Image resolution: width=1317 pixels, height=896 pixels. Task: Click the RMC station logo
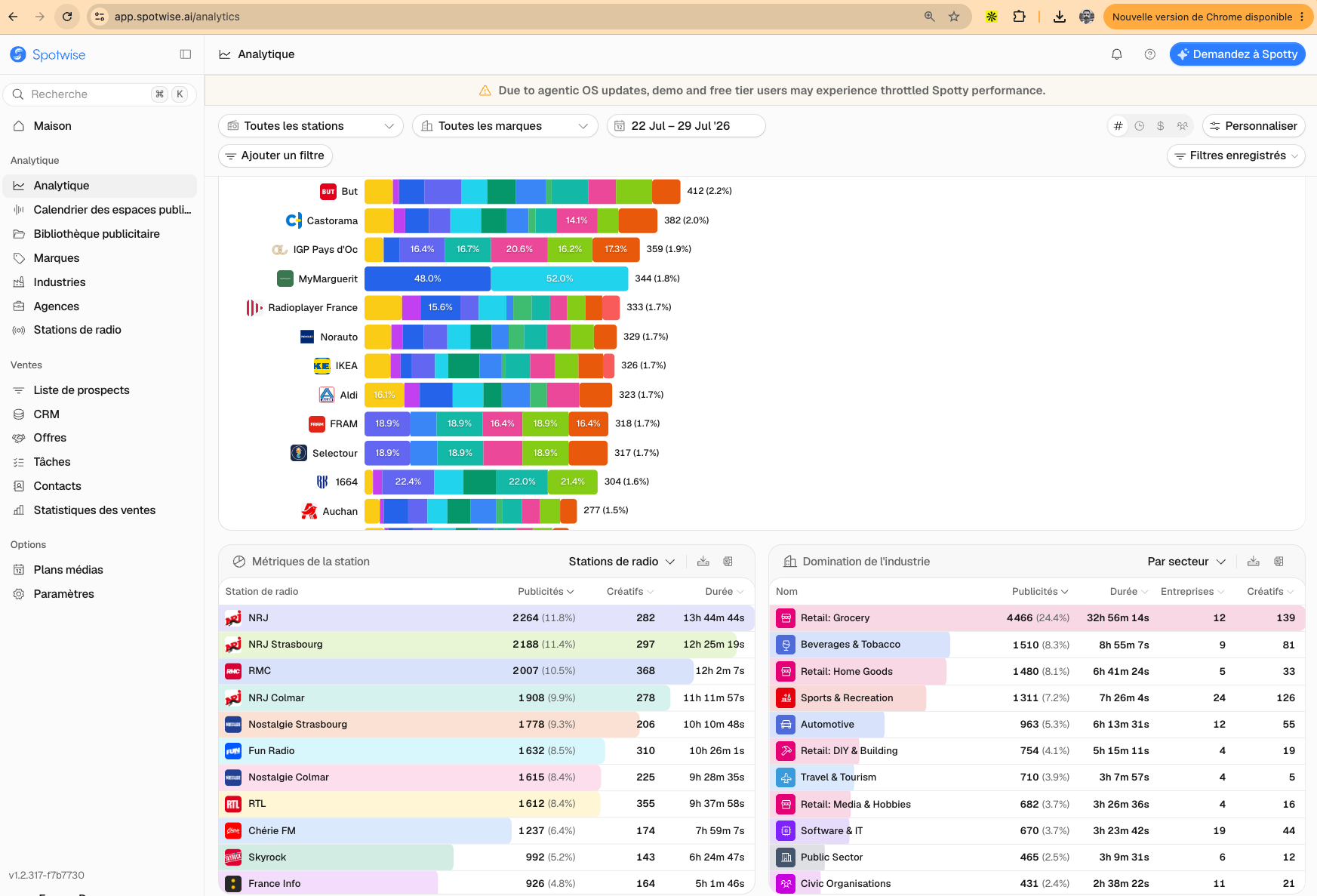pos(233,671)
